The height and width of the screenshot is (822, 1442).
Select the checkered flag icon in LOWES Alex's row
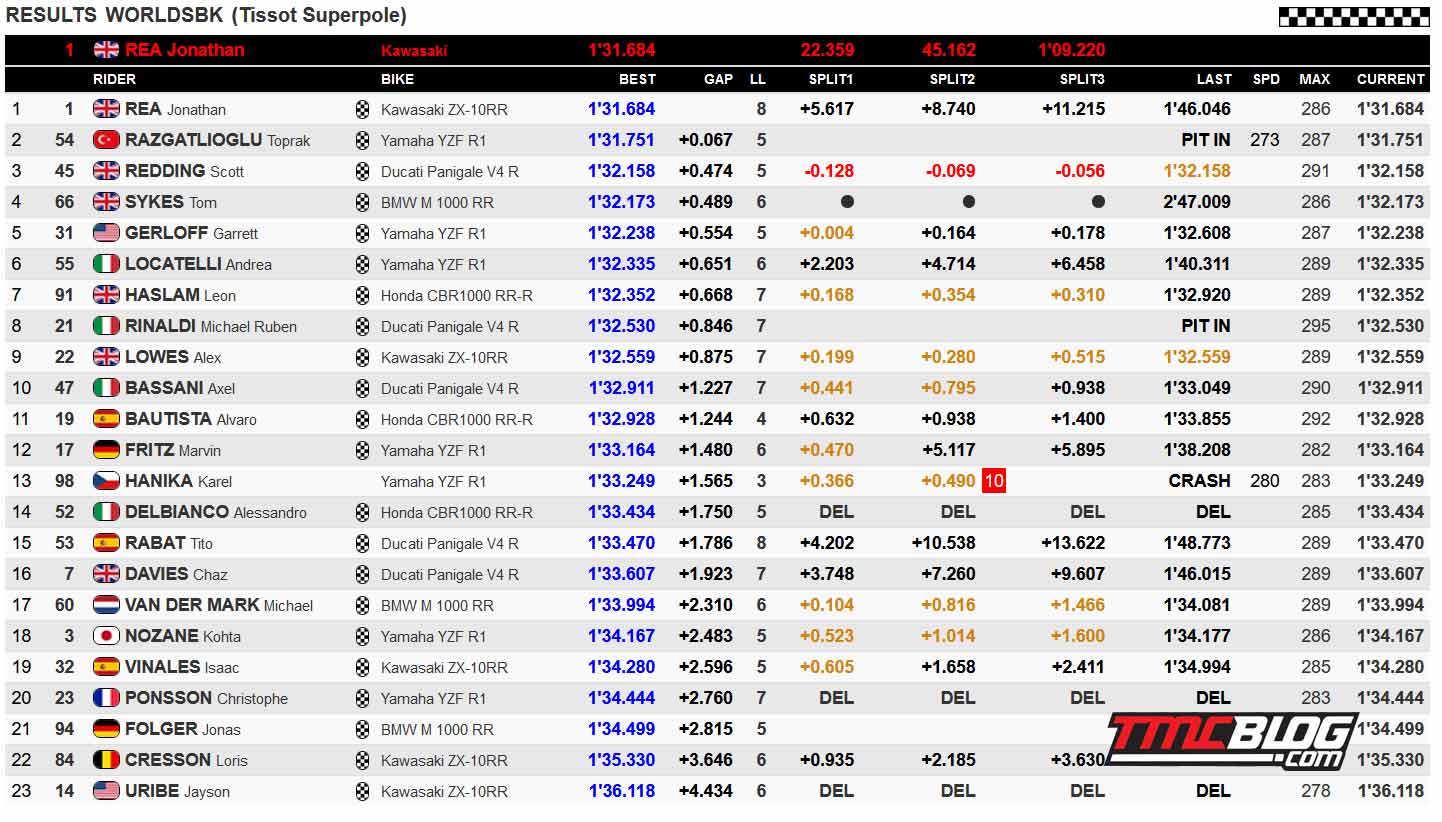[x=362, y=357]
